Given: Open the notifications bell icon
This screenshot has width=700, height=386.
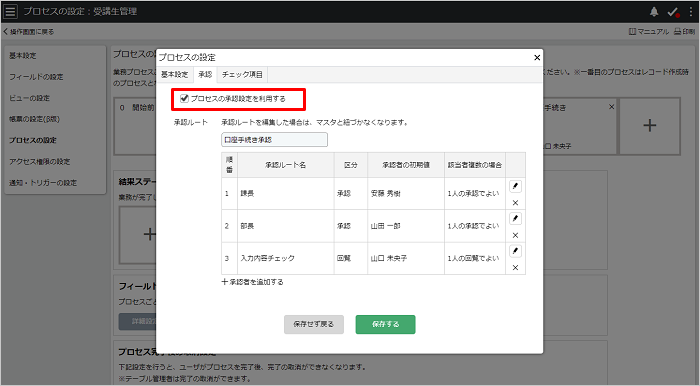Looking at the screenshot, I should 654,12.
